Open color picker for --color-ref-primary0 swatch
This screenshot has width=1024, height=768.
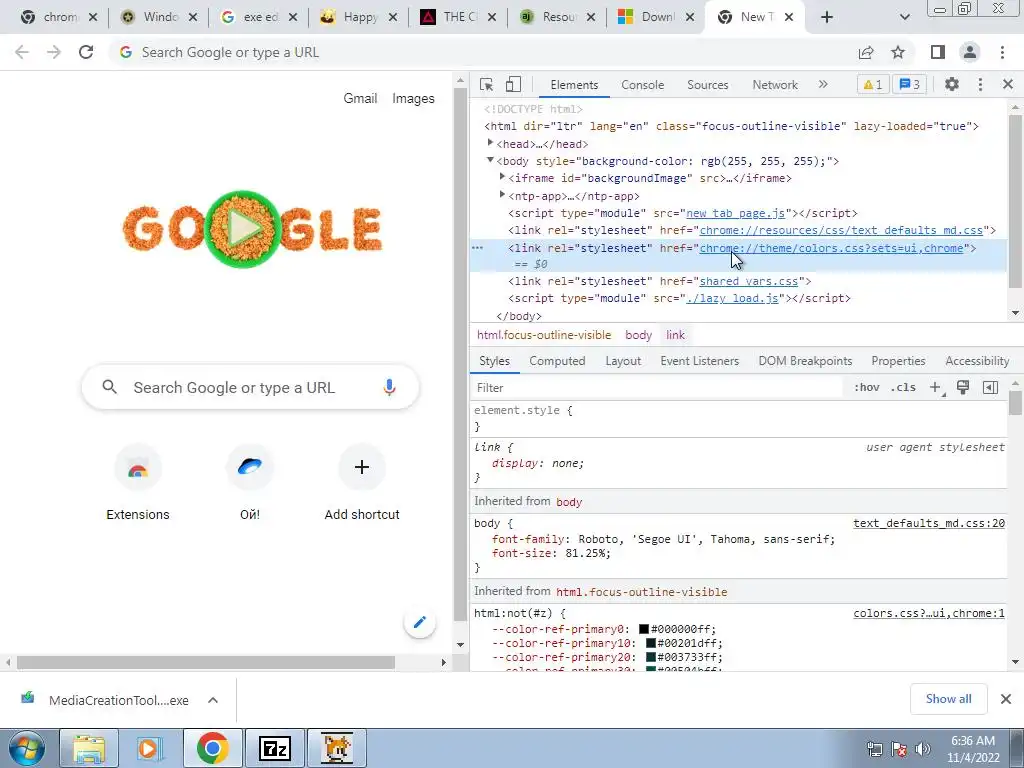[643, 629]
